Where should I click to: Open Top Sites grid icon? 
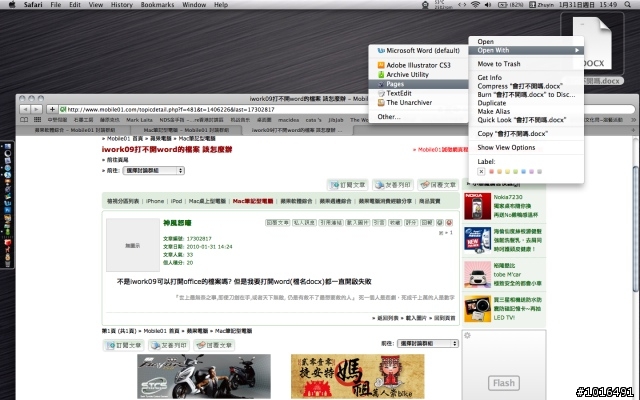(38, 120)
